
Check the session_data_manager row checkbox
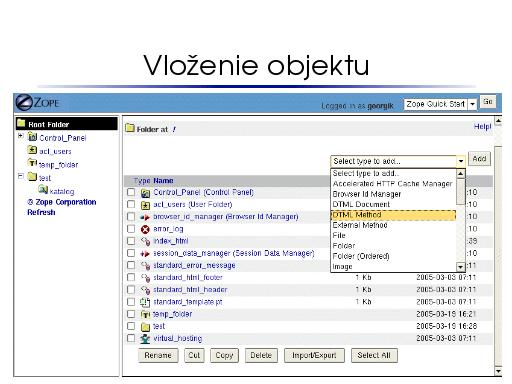(x=131, y=253)
